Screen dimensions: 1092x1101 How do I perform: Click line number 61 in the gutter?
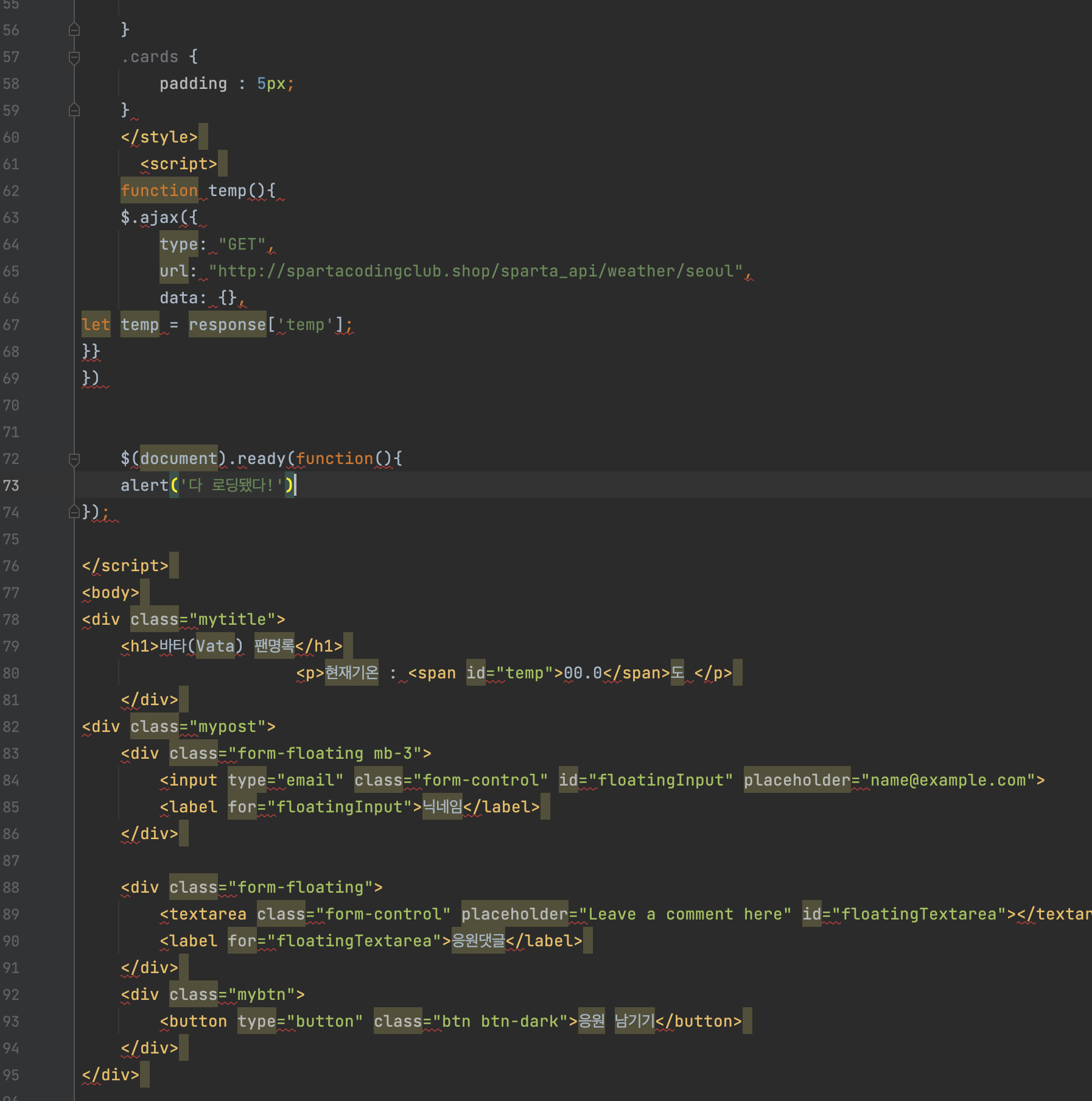click(x=11, y=164)
